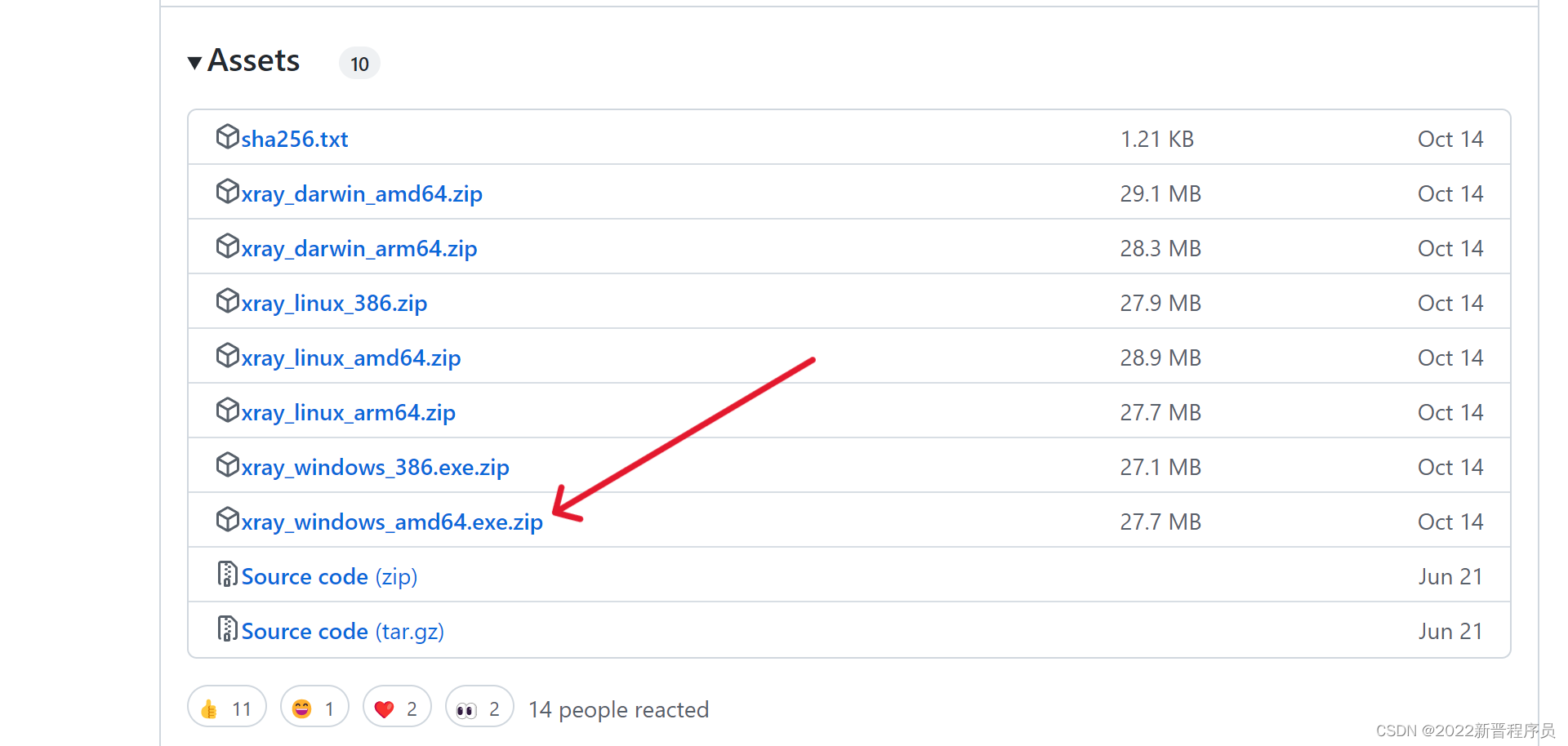The image size is (1568, 746).
Task: Click the package icon beside xray_windows_386.exe.zip
Action: click(x=228, y=464)
